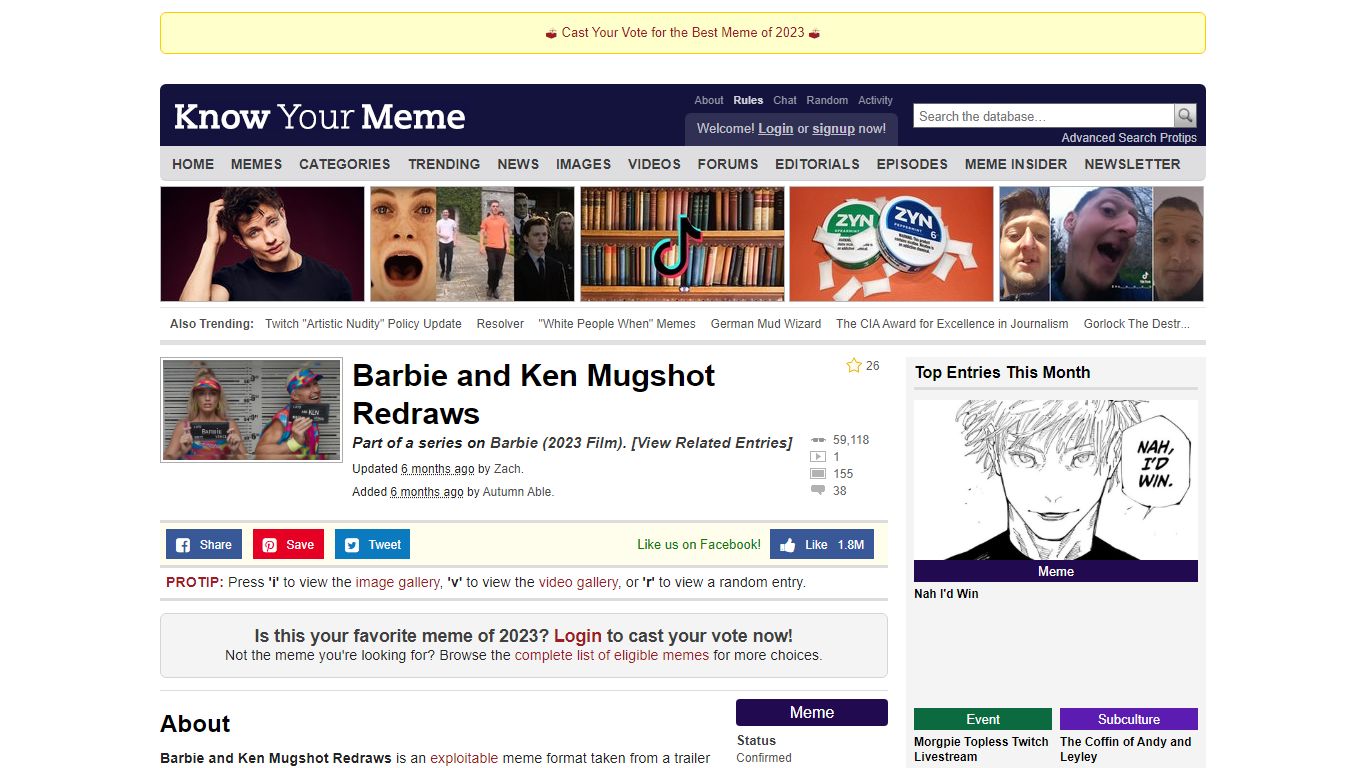Open Advanced Search link

(x=1110, y=138)
